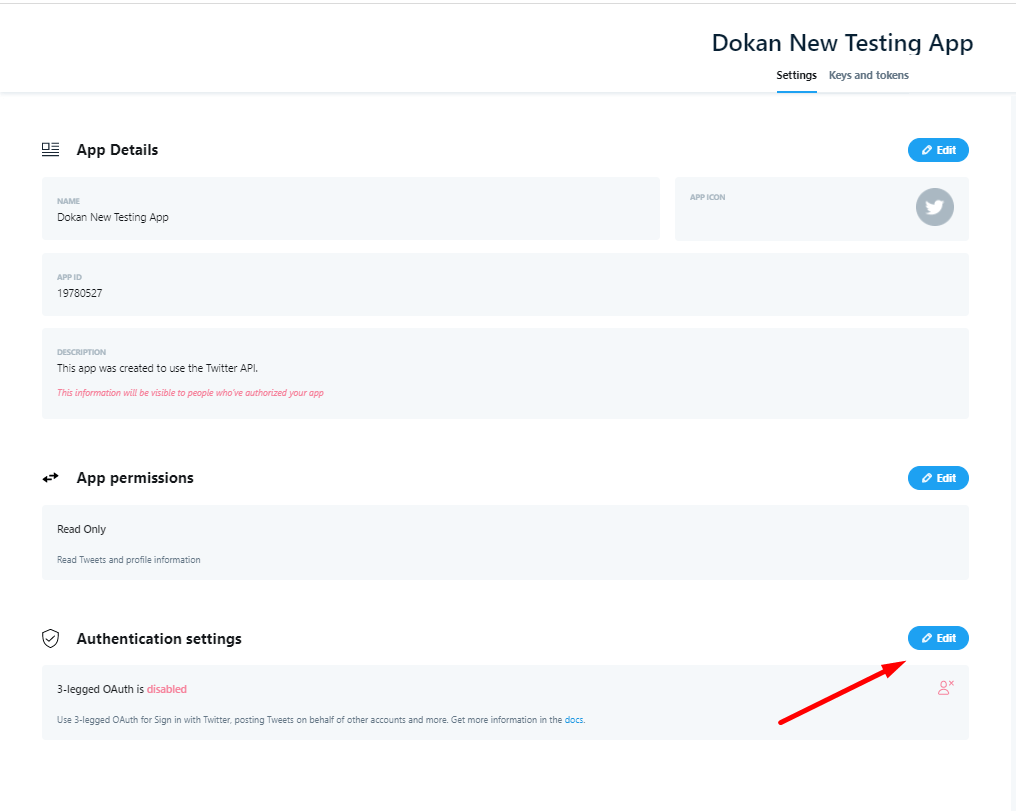This screenshot has width=1016, height=811.
Task: Switch to Keys and tokens tab
Action: tap(868, 75)
